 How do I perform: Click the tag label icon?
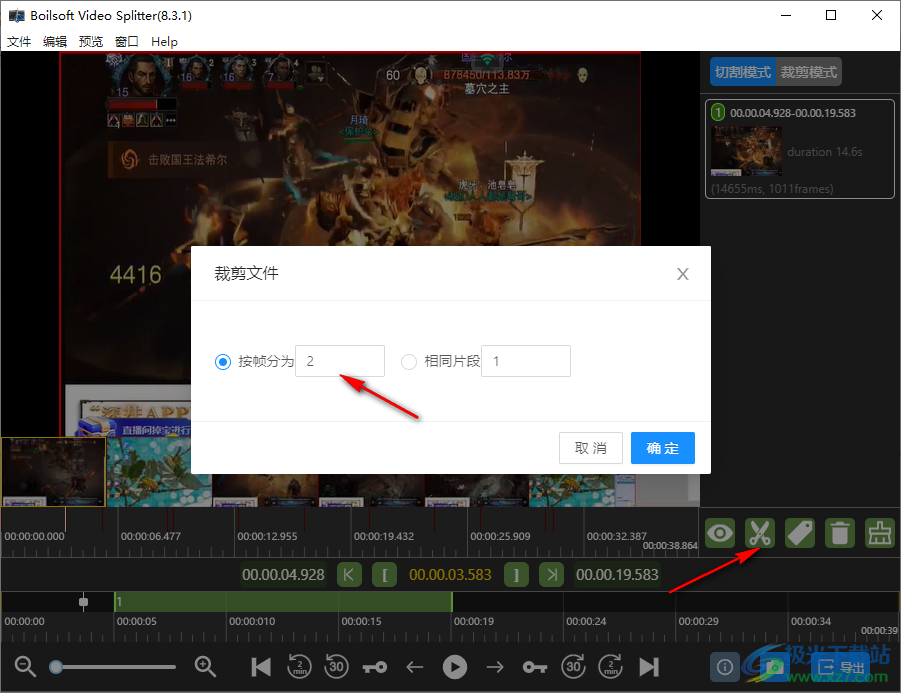point(800,533)
